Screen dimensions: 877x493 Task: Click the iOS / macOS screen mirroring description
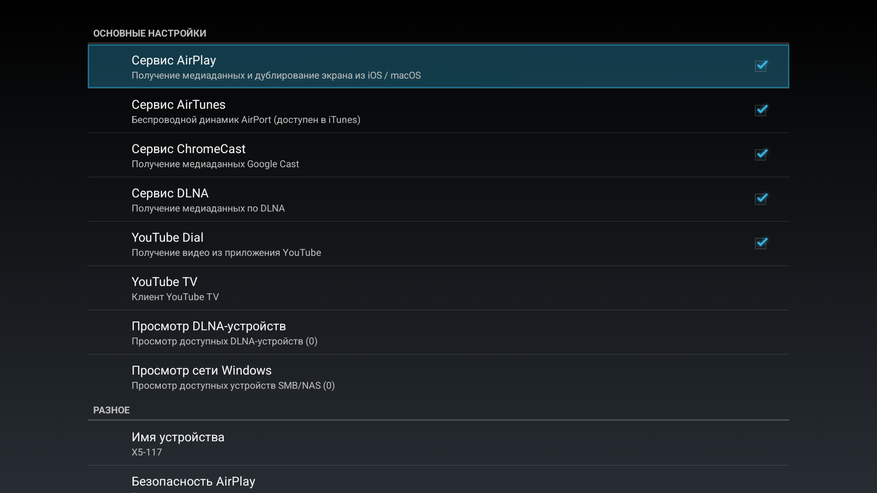[276, 76]
